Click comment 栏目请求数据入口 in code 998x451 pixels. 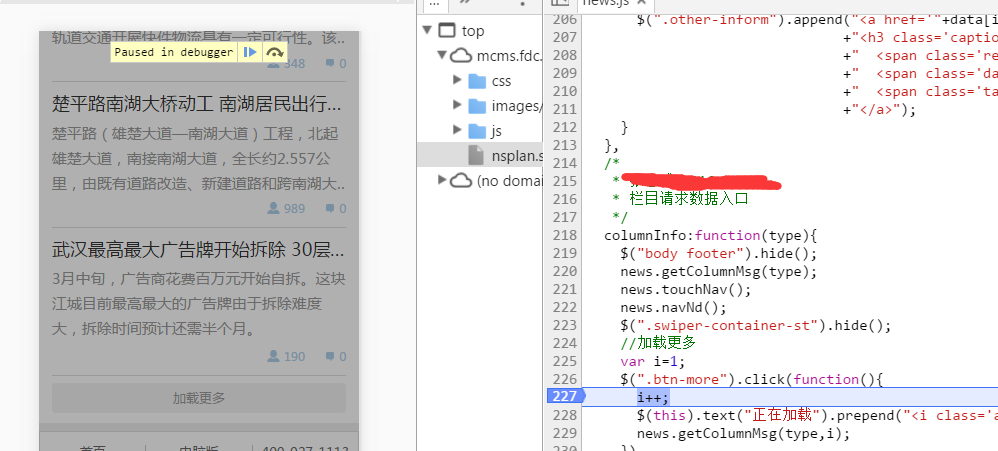[x=689, y=199]
